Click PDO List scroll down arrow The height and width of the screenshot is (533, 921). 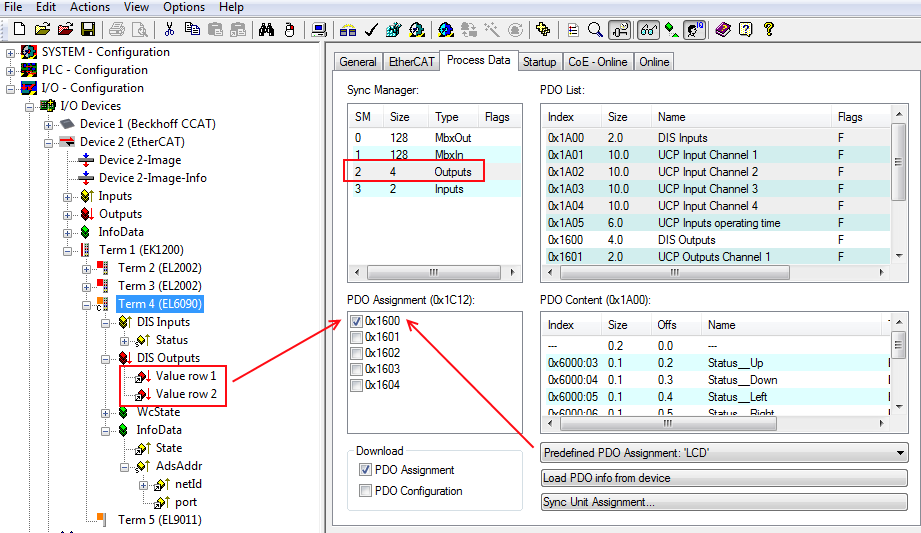coord(899,256)
